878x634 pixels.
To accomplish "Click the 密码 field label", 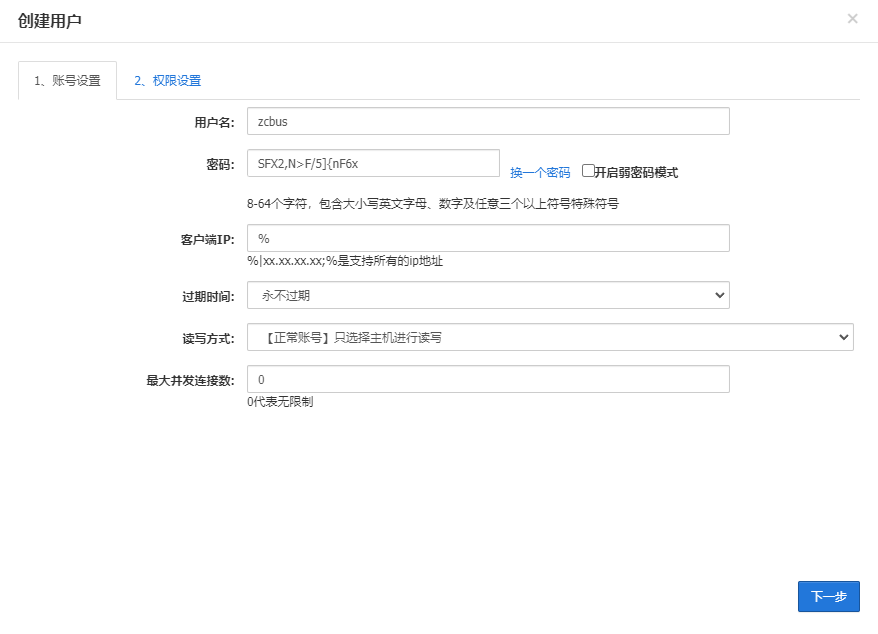I will click(219, 164).
